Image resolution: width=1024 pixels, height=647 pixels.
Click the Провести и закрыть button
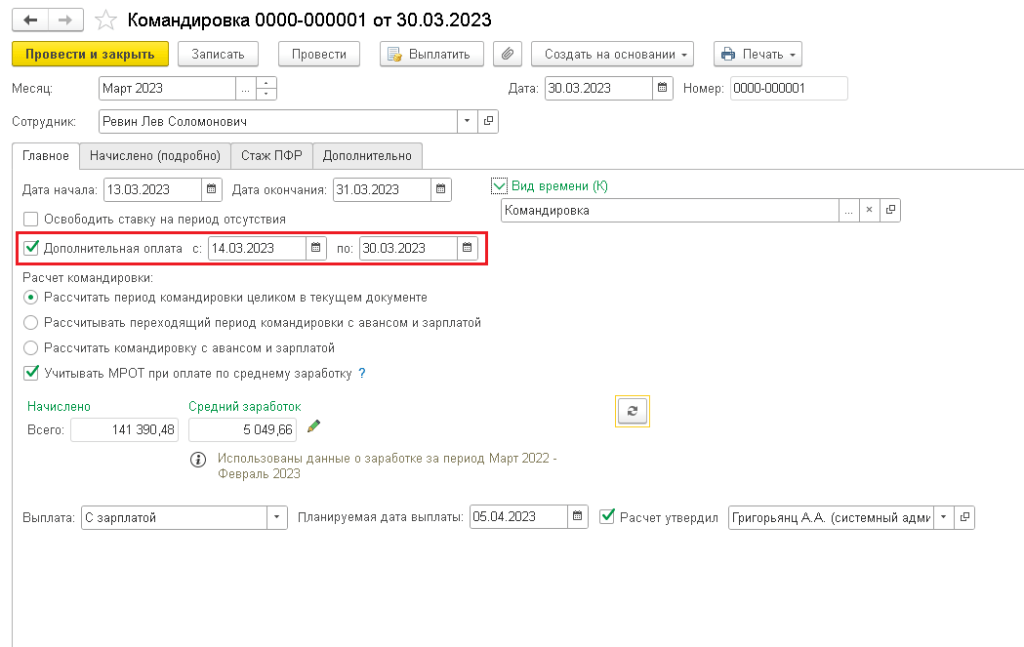click(x=90, y=54)
